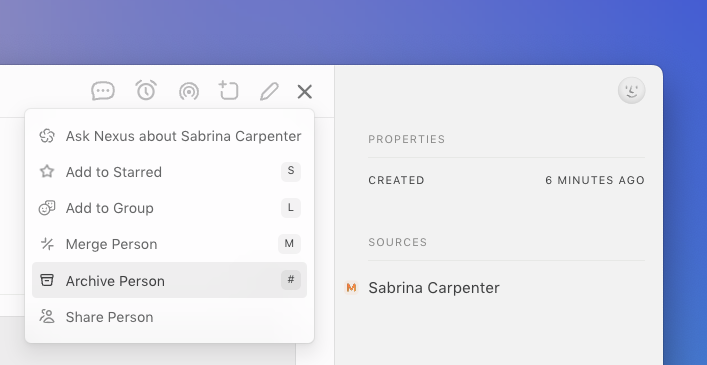
Task: Click the alarm clock reminder icon
Action: pos(146,90)
